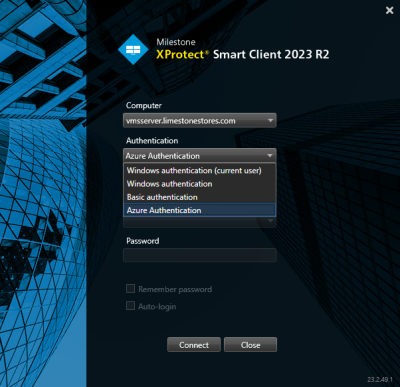
Task: Click the Close button
Action: (250, 345)
